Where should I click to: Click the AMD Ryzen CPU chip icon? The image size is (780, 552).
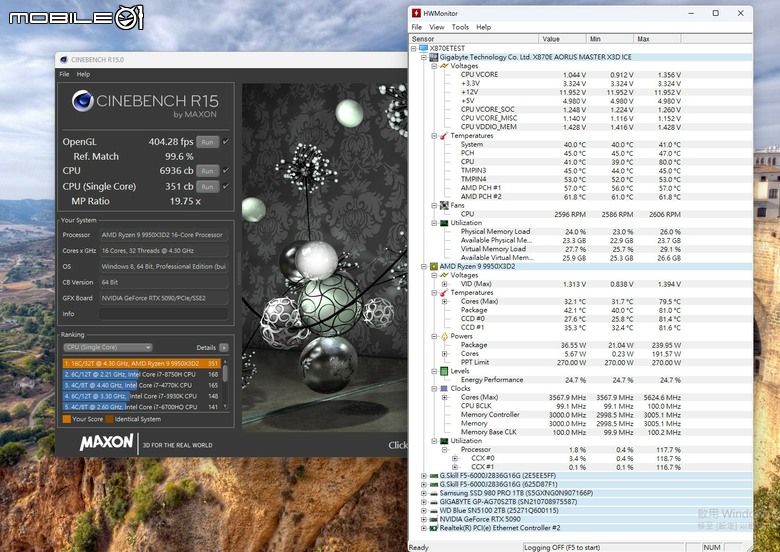coord(434,267)
